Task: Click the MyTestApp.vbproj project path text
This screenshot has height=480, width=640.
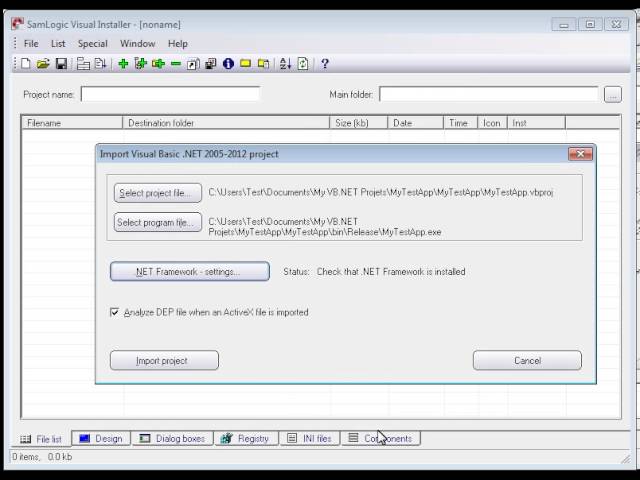Action: 381,192
